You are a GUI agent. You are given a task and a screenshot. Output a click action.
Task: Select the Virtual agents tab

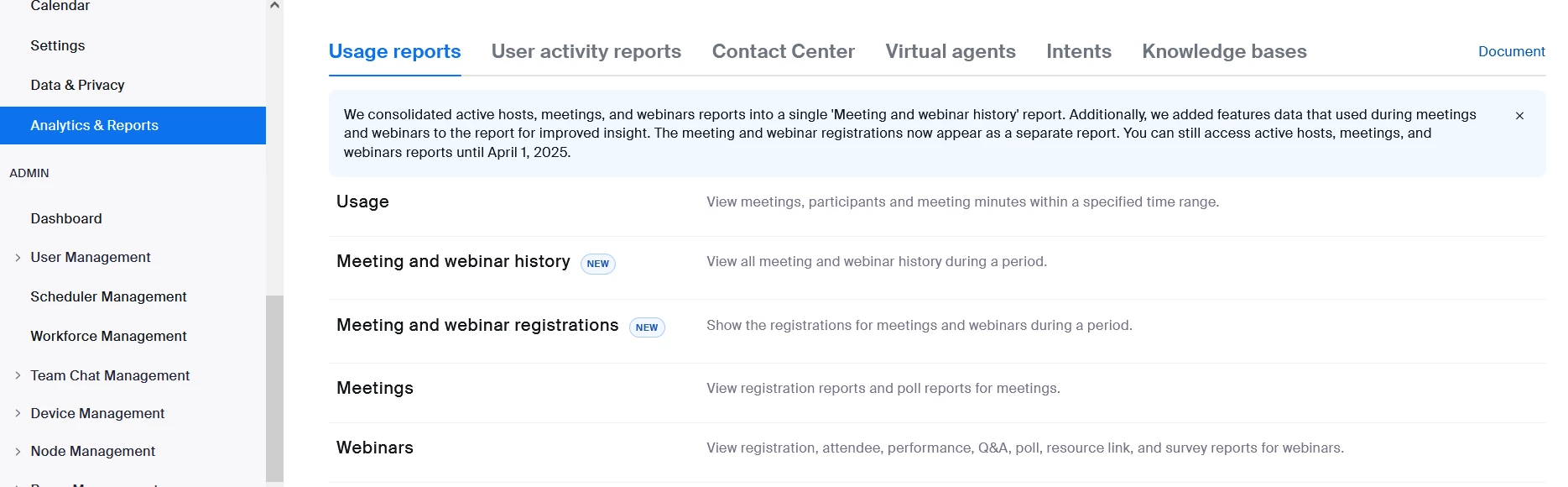tap(950, 51)
